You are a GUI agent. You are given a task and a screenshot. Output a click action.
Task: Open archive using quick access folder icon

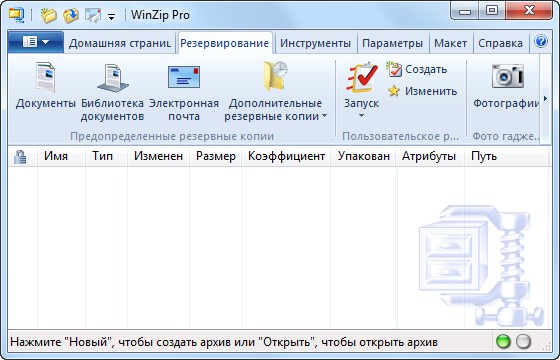(x=71, y=15)
